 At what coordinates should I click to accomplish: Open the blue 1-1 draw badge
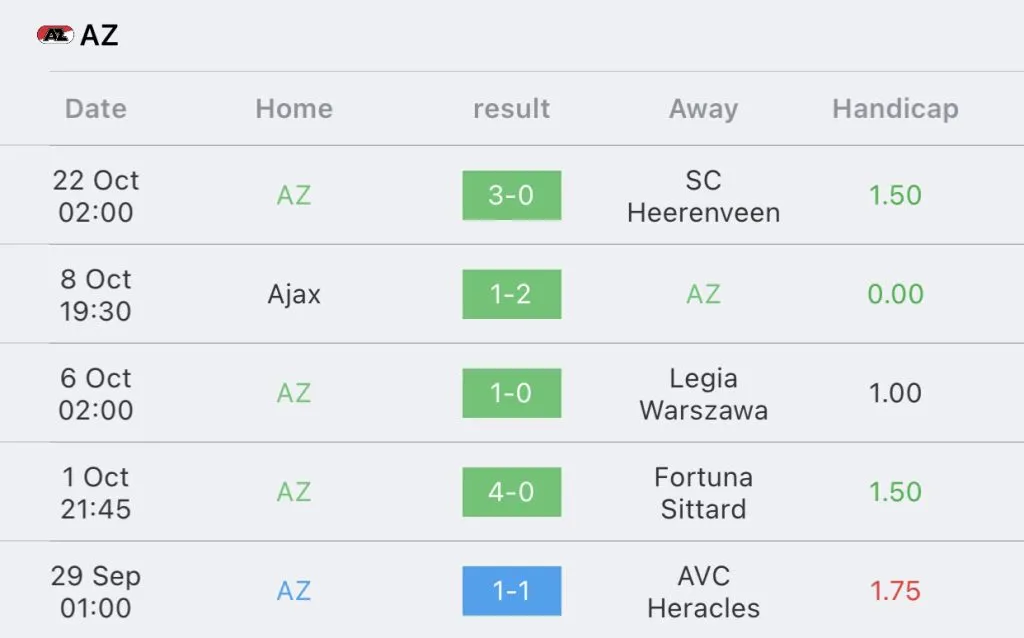(511, 591)
